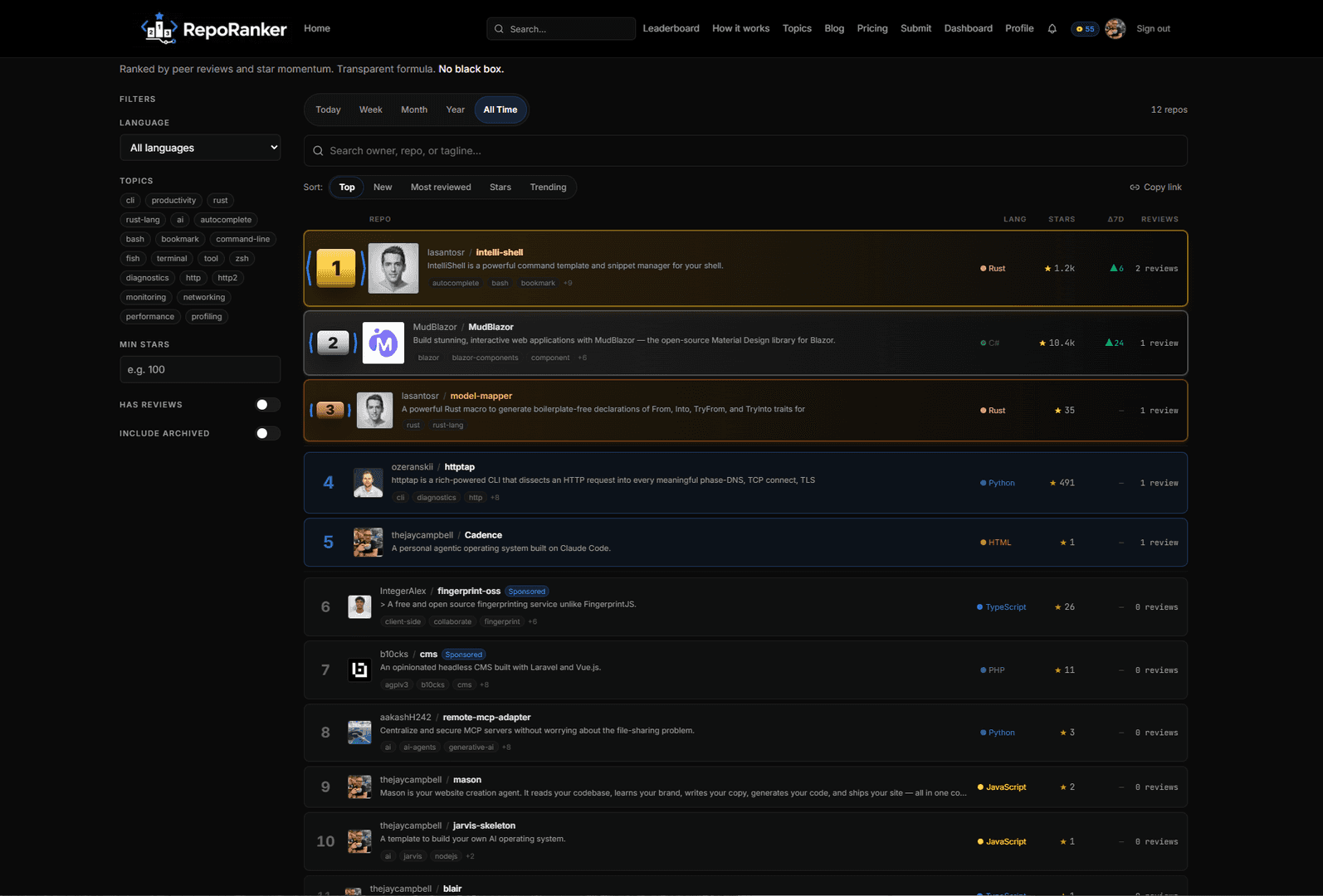Open lasantosr avatar on intelli-shell row
1323x896 pixels.
[x=393, y=268]
